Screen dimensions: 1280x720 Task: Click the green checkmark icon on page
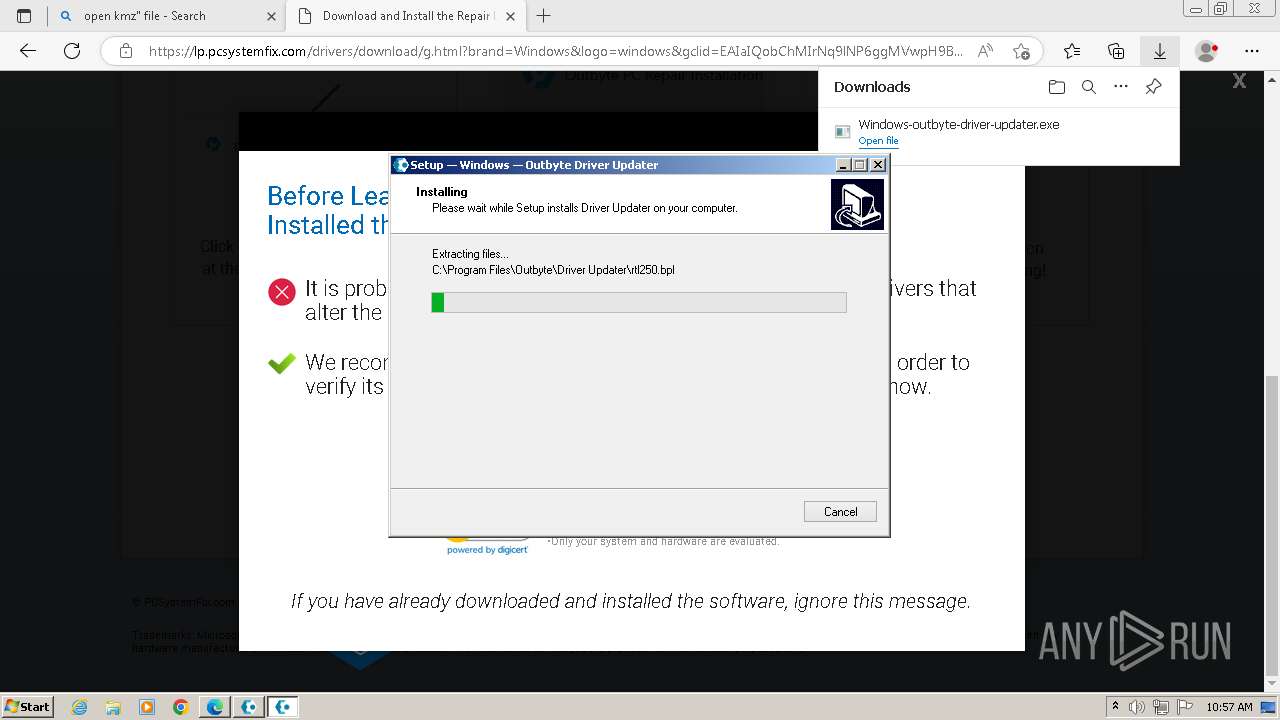tap(282, 364)
